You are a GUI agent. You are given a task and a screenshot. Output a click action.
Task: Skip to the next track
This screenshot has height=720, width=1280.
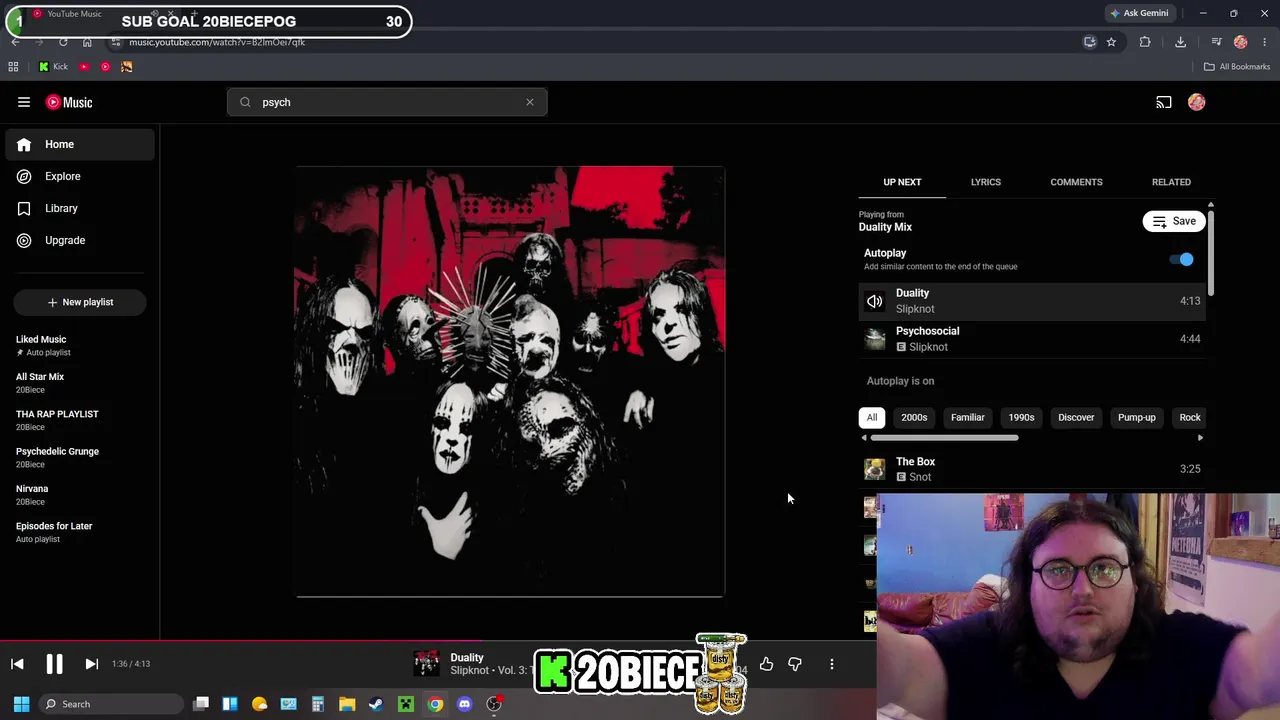click(x=91, y=664)
